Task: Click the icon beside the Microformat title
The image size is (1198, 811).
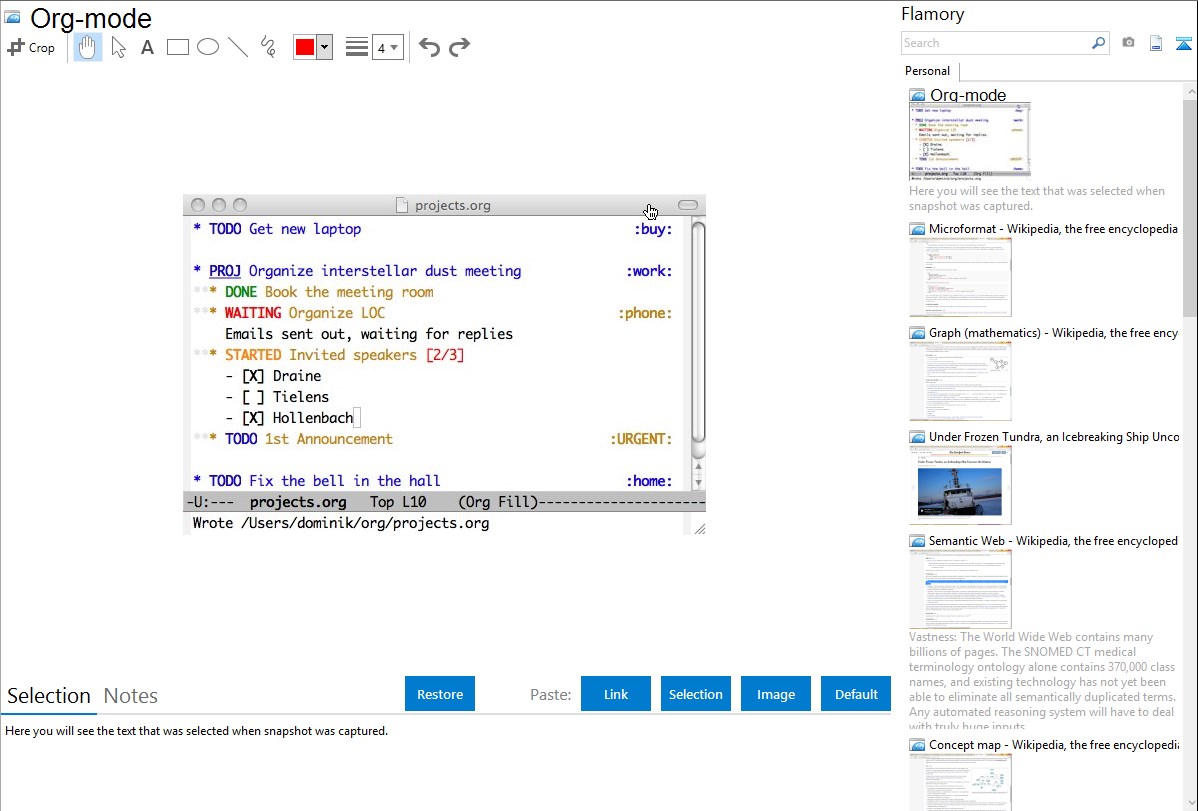Action: coord(917,229)
